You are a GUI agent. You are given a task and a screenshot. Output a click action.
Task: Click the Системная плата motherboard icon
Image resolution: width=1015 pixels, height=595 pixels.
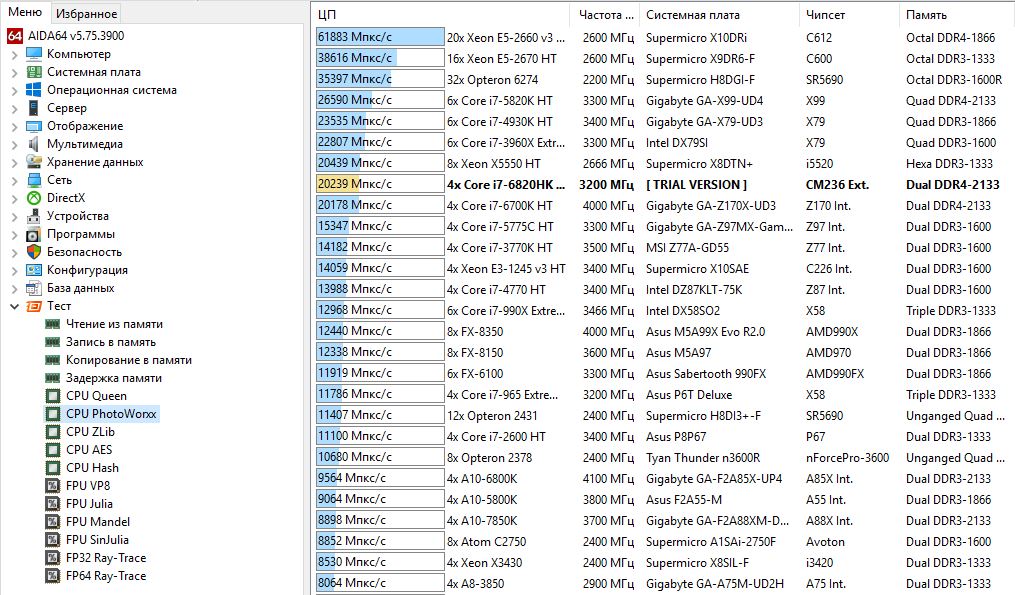34,72
